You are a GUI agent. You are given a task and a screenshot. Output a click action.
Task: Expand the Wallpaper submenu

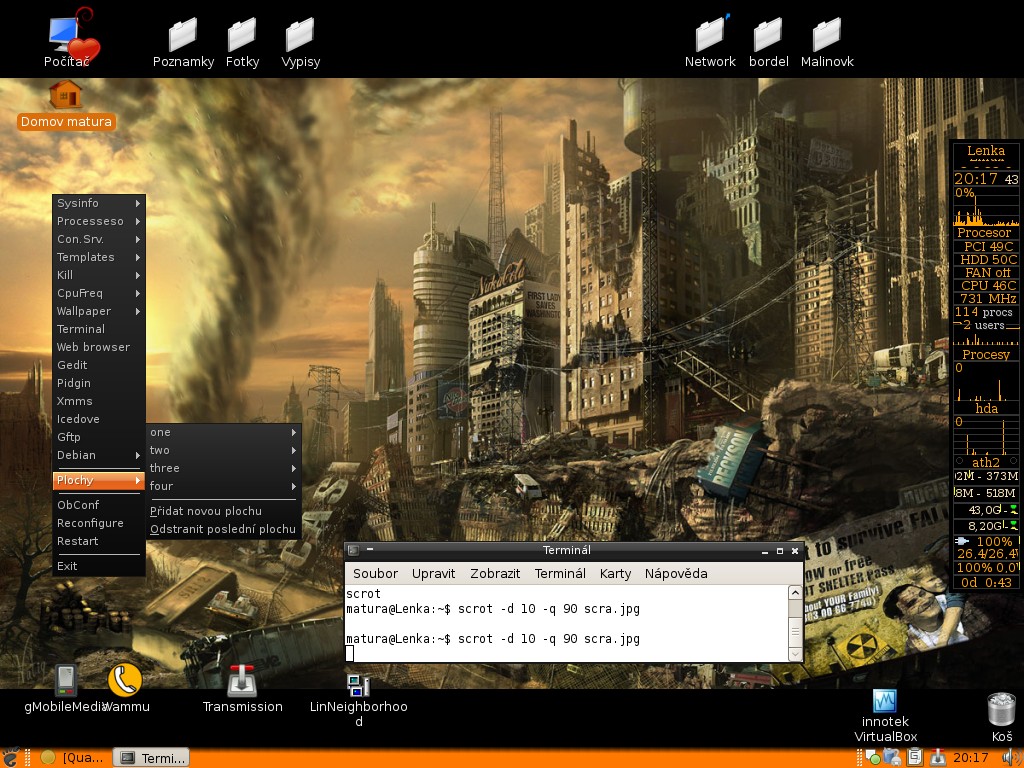(99, 311)
